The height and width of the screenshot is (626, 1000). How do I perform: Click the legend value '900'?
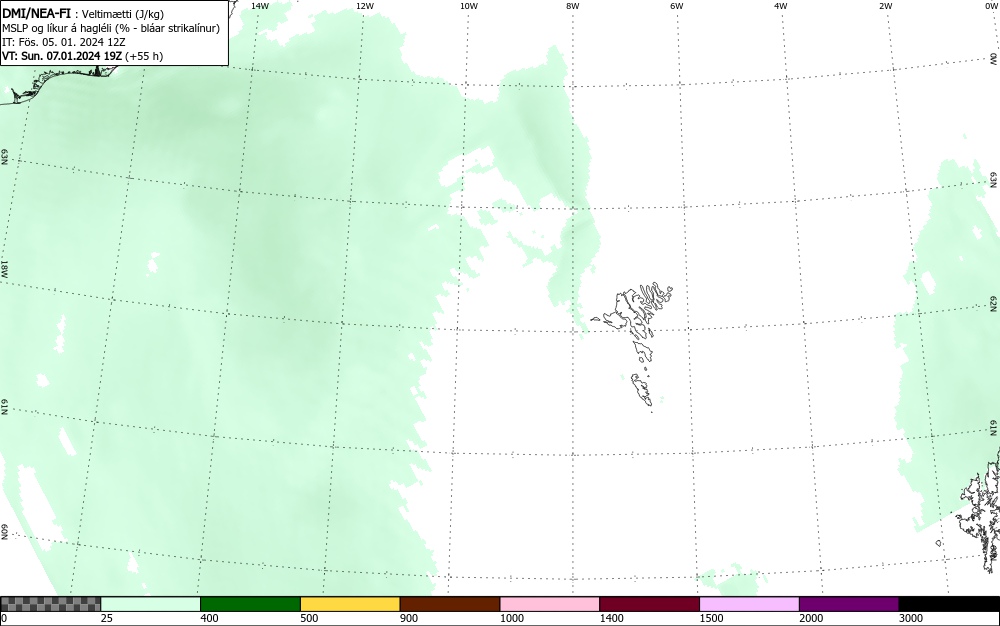pyautogui.click(x=409, y=618)
